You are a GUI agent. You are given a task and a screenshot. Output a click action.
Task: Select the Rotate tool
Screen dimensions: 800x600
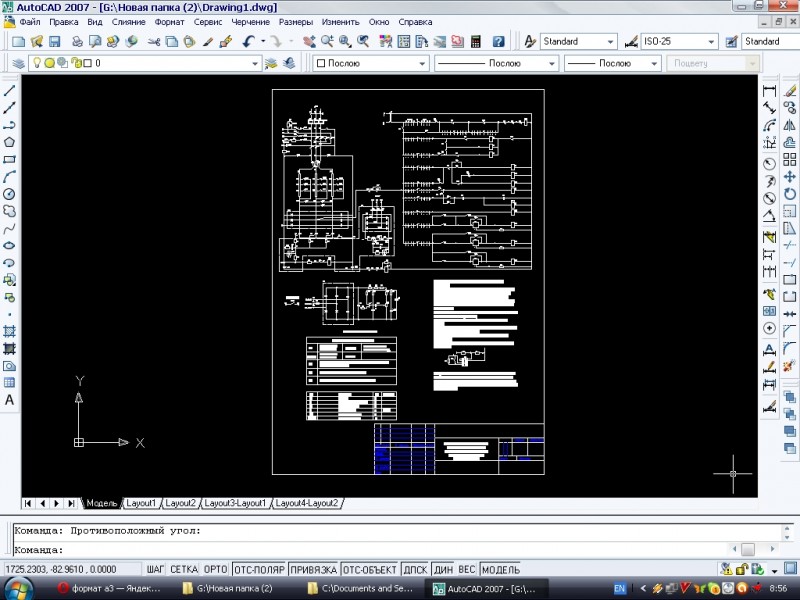click(x=790, y=194)
